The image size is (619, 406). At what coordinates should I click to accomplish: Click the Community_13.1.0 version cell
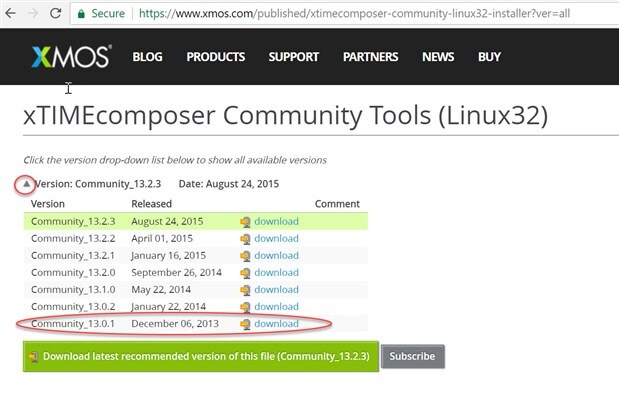point(73,289)
